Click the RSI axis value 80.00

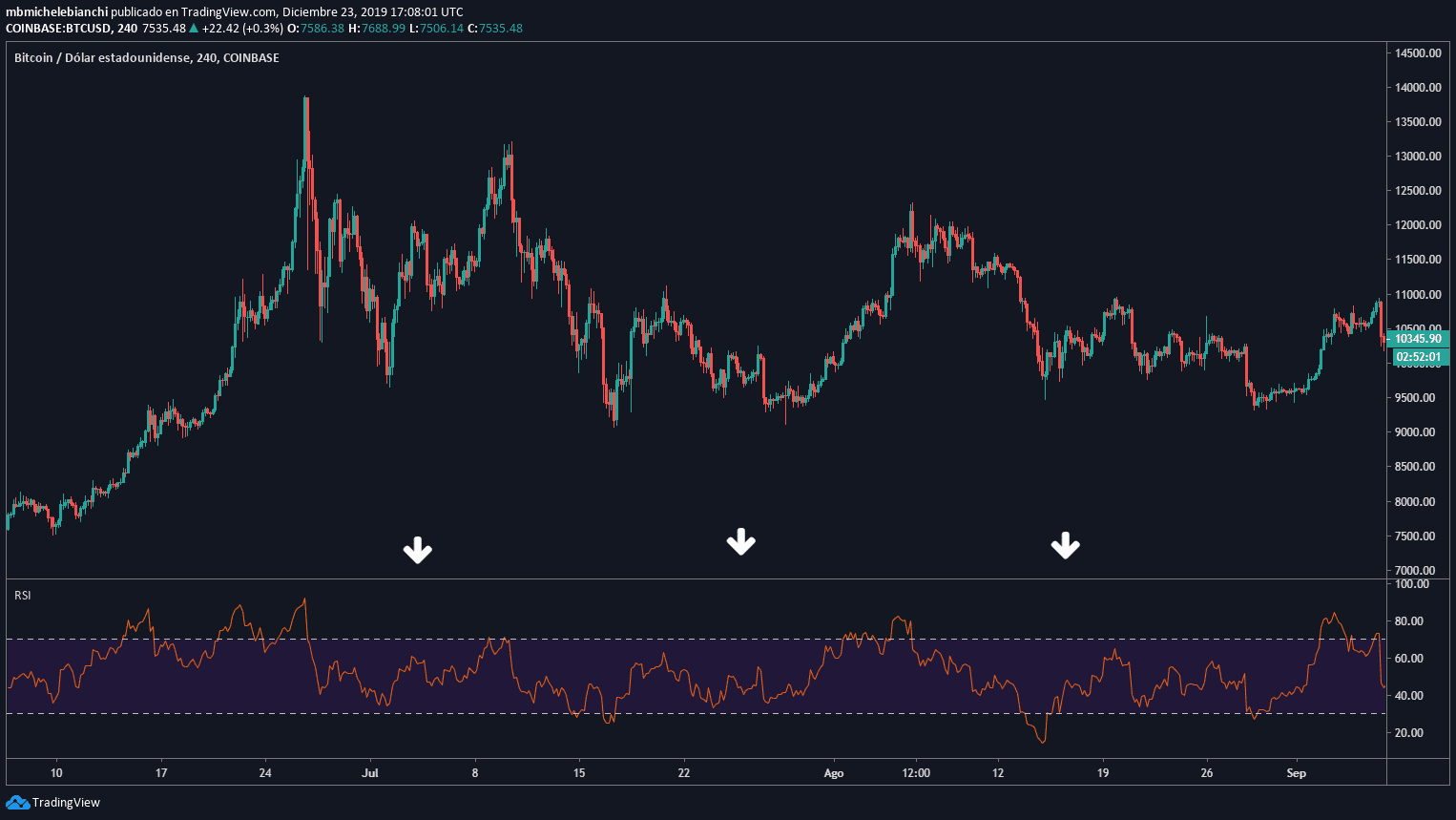point(1409,621)
